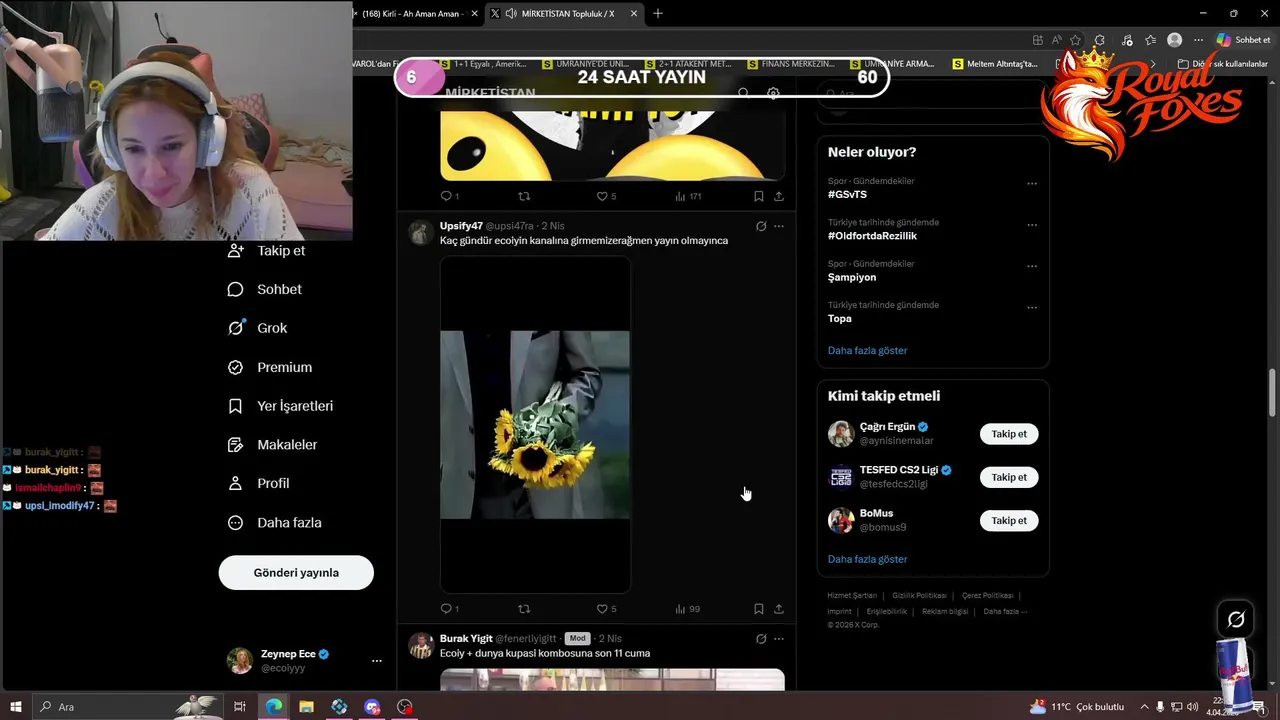Image resolution: width=1280 pixels, height=720 pixels.
Task: Open Sohbet in the X sidebar
Action: point(264,289)
